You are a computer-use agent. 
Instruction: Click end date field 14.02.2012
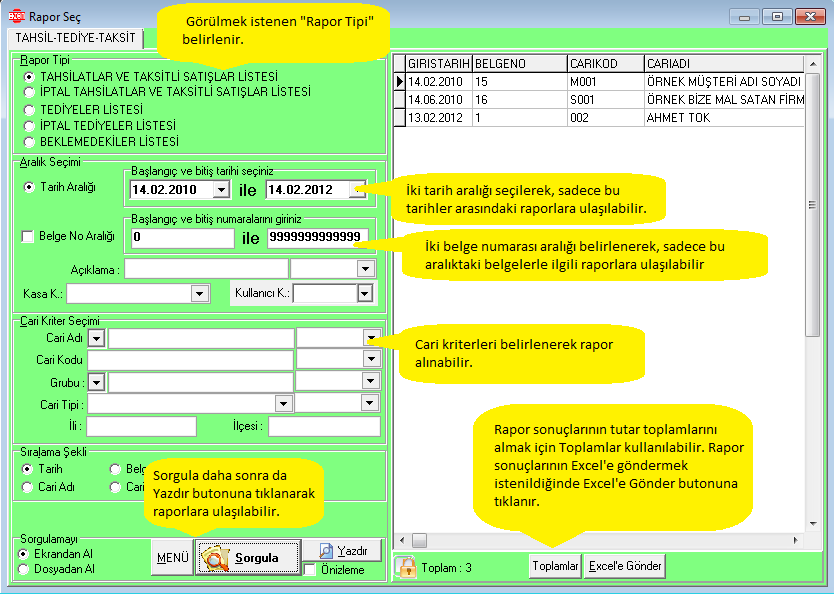point(307,189)
